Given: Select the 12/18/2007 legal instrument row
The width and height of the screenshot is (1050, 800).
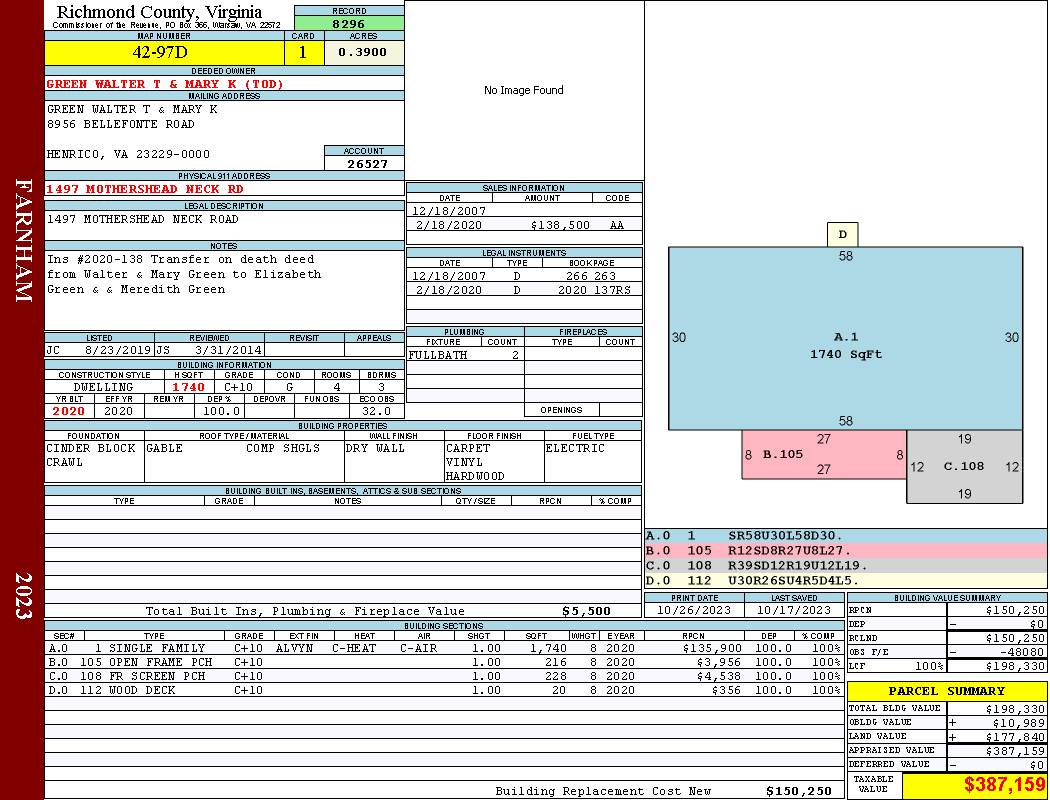Looking at the screenshot, I should coord(524,276).
